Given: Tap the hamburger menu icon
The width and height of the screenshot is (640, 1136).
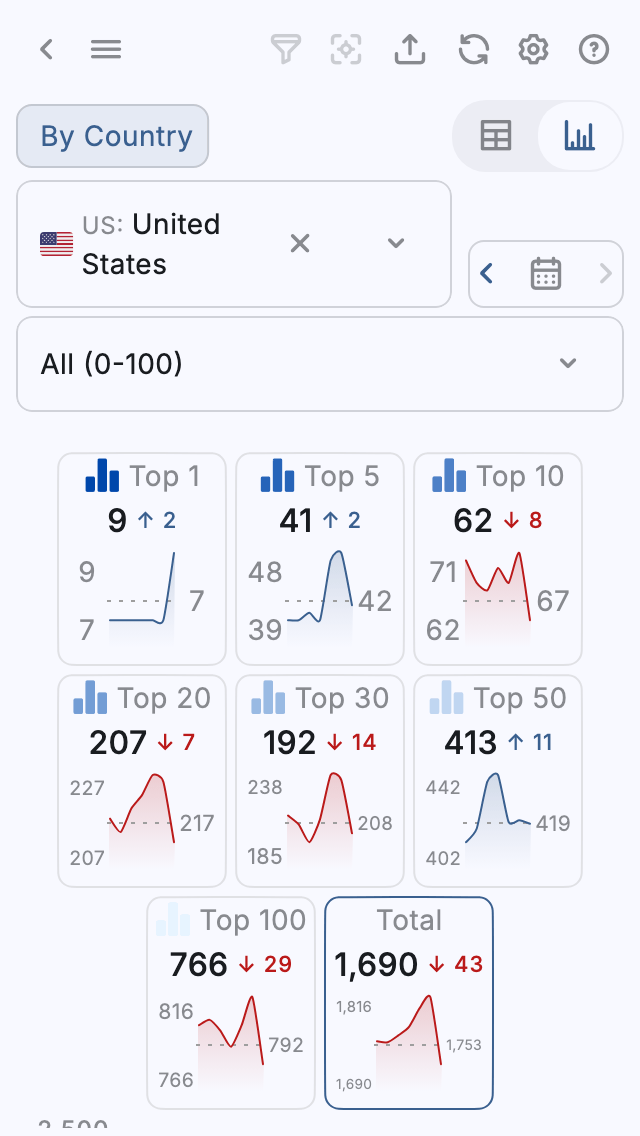Looking at the screenshot, I should point(106,49).
